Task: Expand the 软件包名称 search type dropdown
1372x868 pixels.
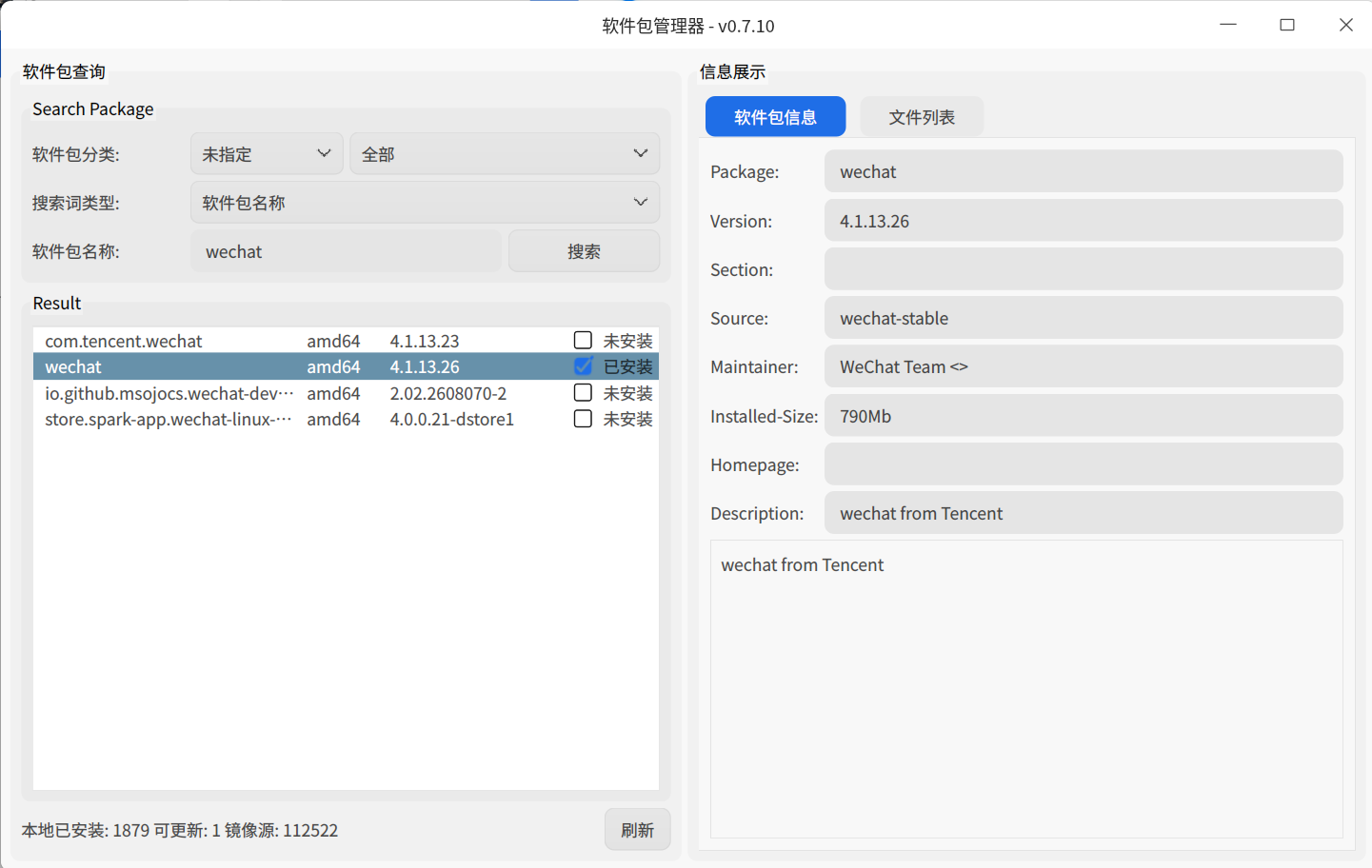Action: [425, 203]
